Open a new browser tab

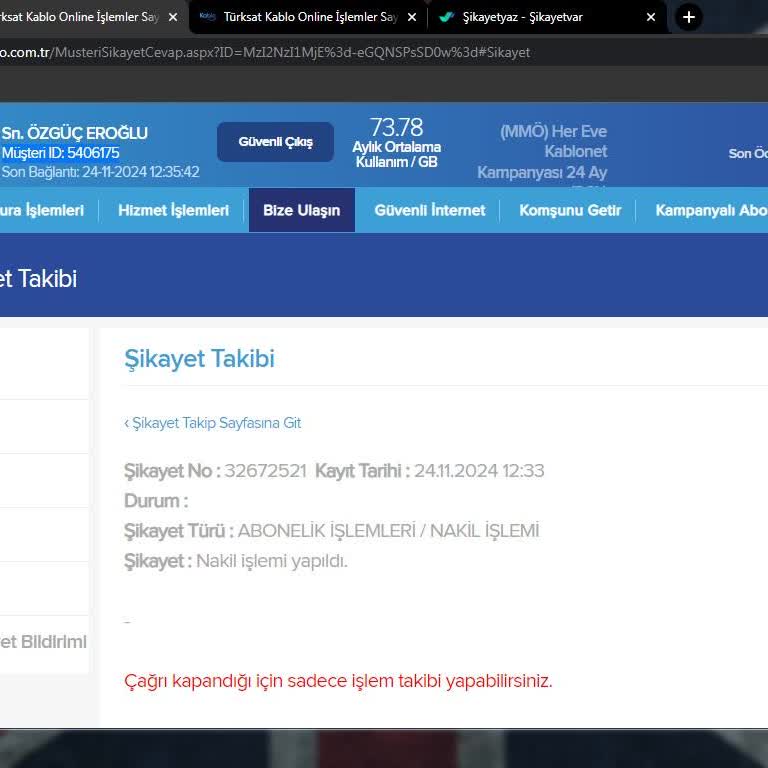(689, 17)
